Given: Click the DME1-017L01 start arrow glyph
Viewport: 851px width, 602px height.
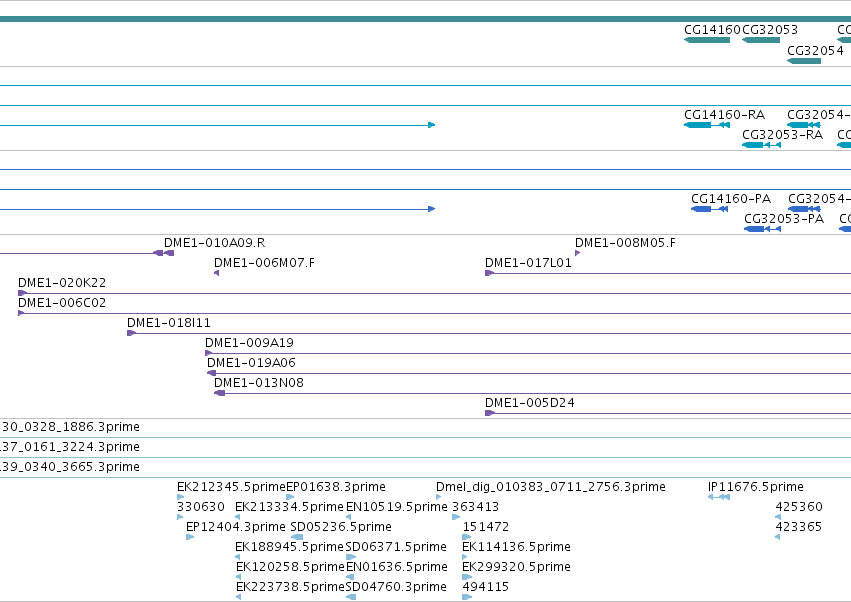Looking at the screenshot, I should pos(489,273).
